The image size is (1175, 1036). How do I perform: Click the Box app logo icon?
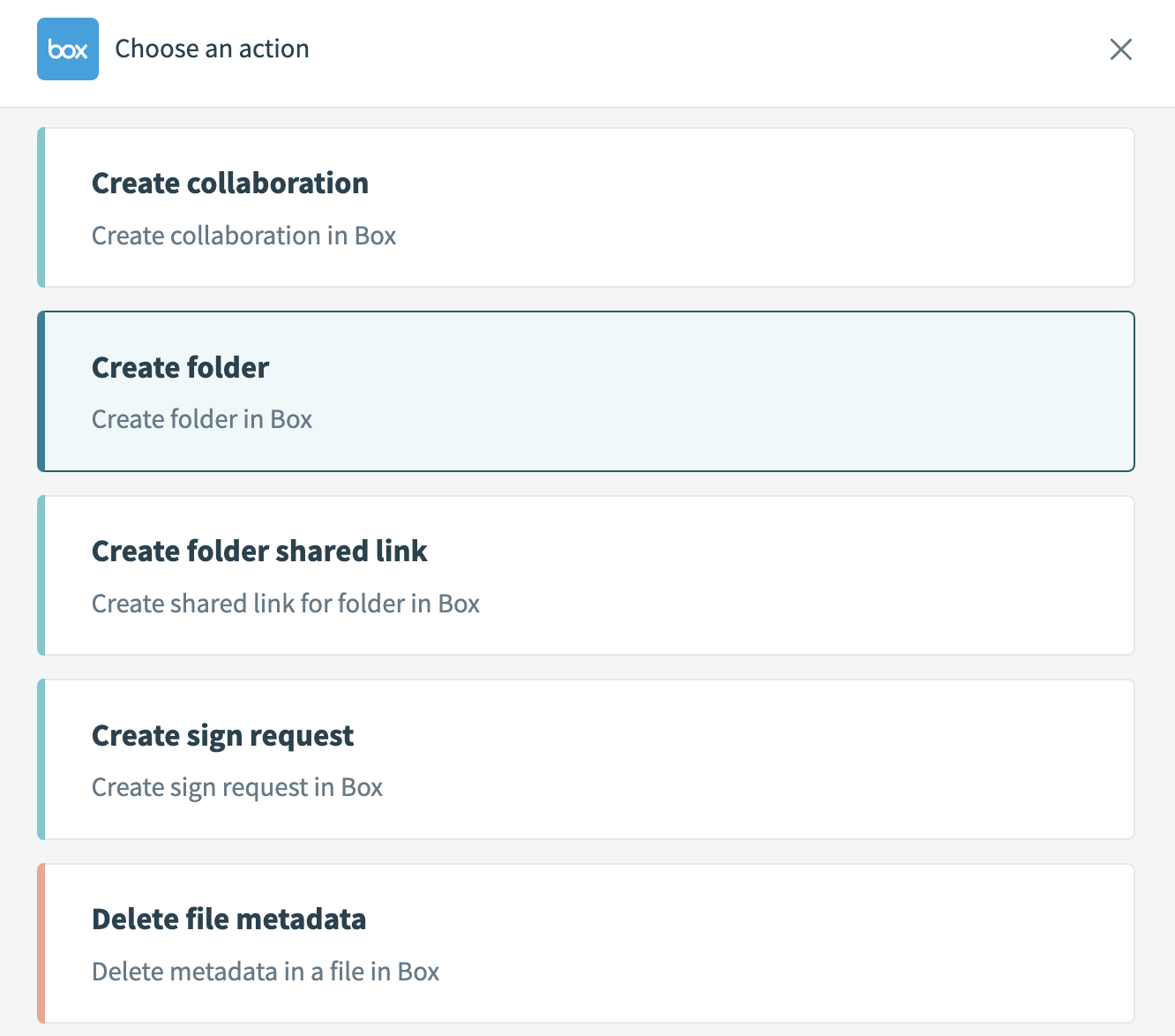(68, 49)
